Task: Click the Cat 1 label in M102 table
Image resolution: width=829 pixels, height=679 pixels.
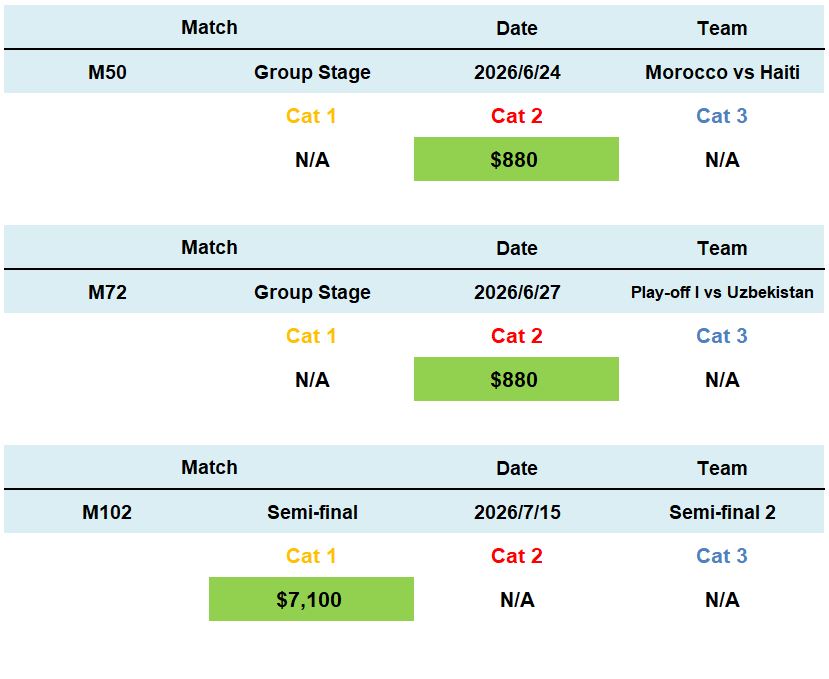Action: coord(311,556)
